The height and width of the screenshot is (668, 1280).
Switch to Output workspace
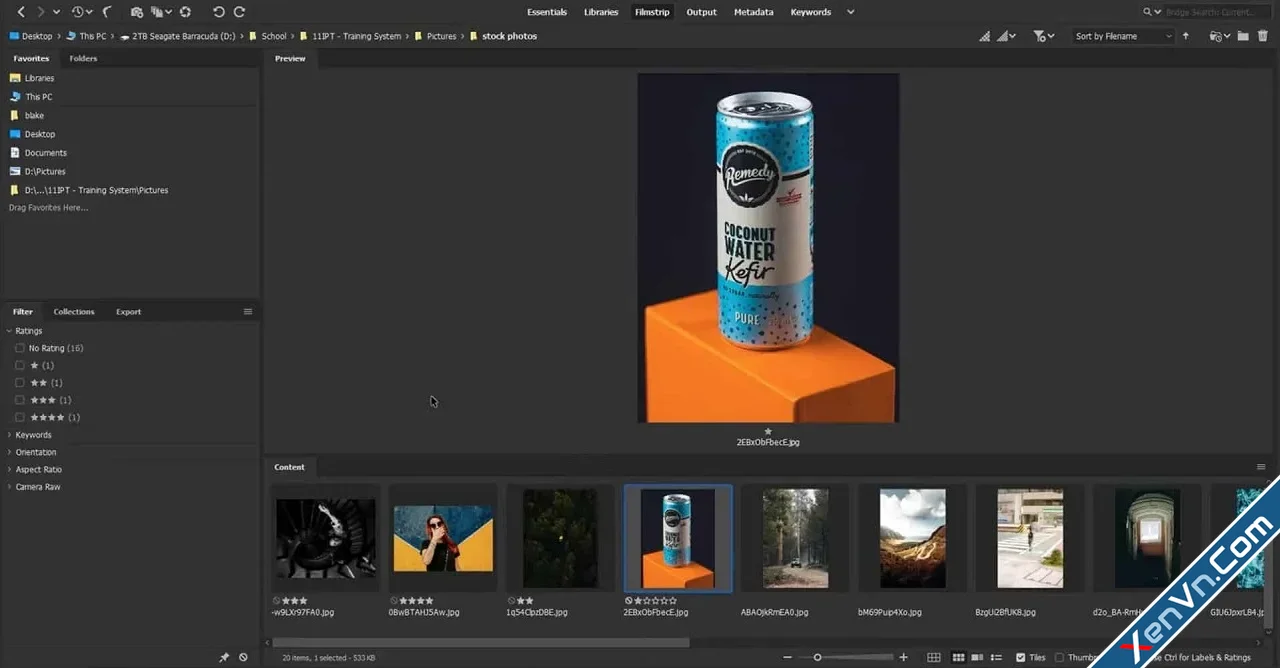[x=701, y=12]
